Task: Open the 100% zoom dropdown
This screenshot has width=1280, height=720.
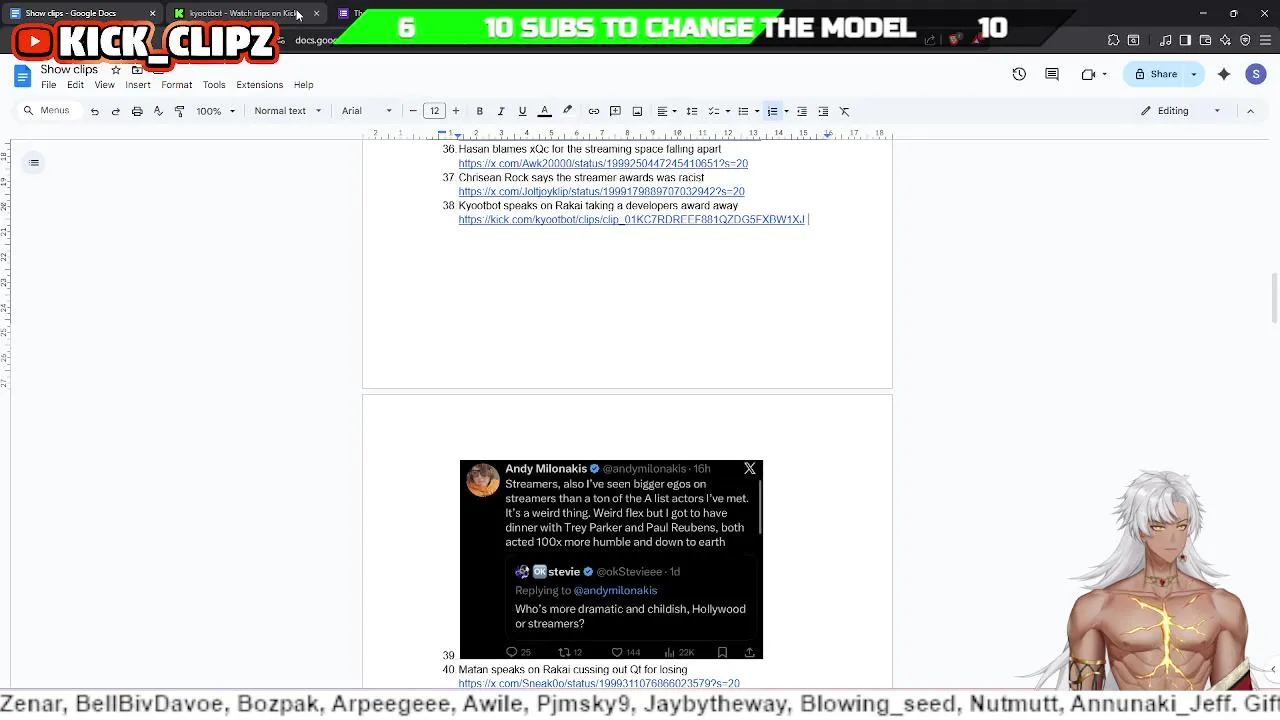Action: pos(216,111)
